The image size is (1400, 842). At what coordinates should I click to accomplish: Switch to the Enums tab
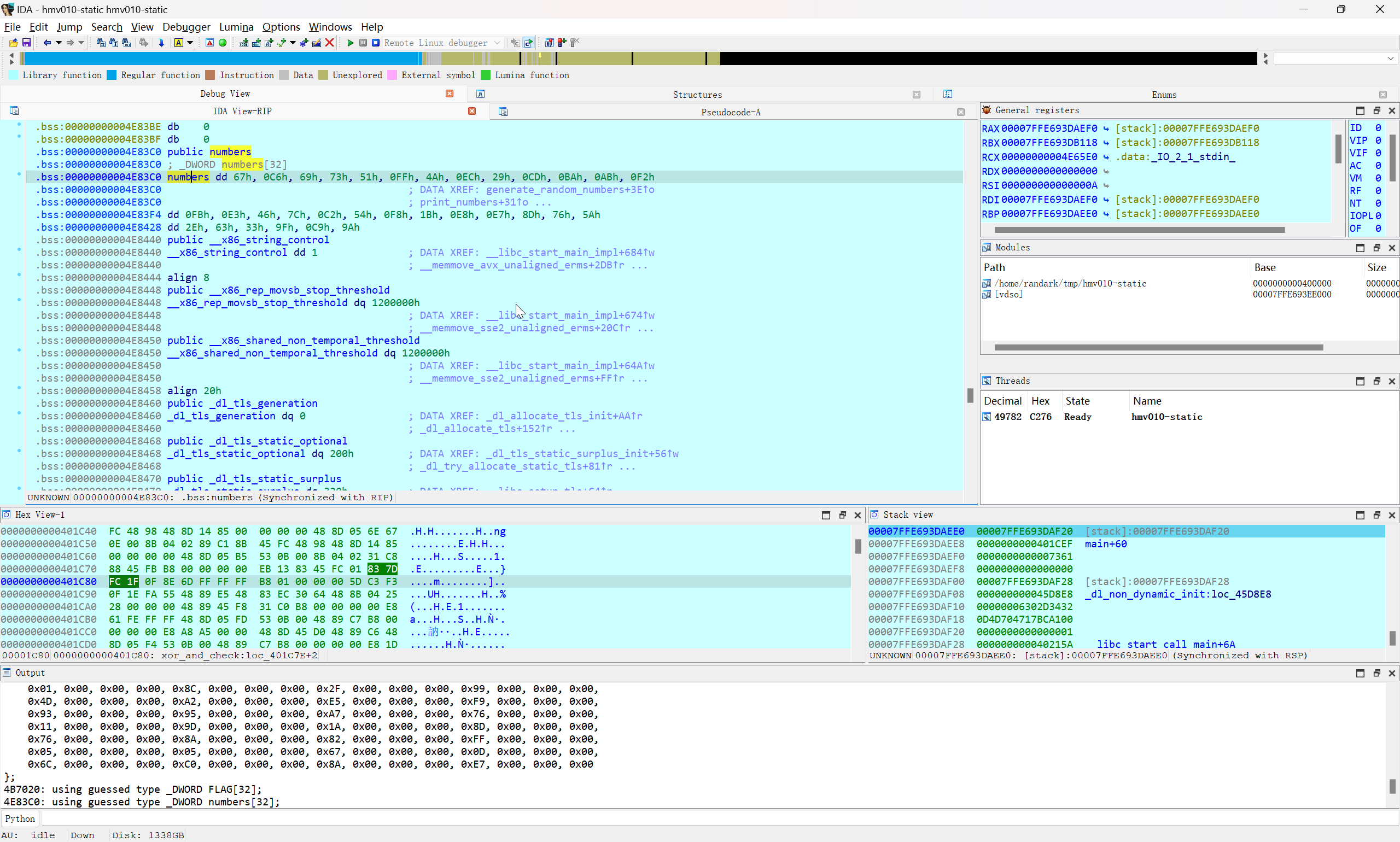click(1164, 95)
